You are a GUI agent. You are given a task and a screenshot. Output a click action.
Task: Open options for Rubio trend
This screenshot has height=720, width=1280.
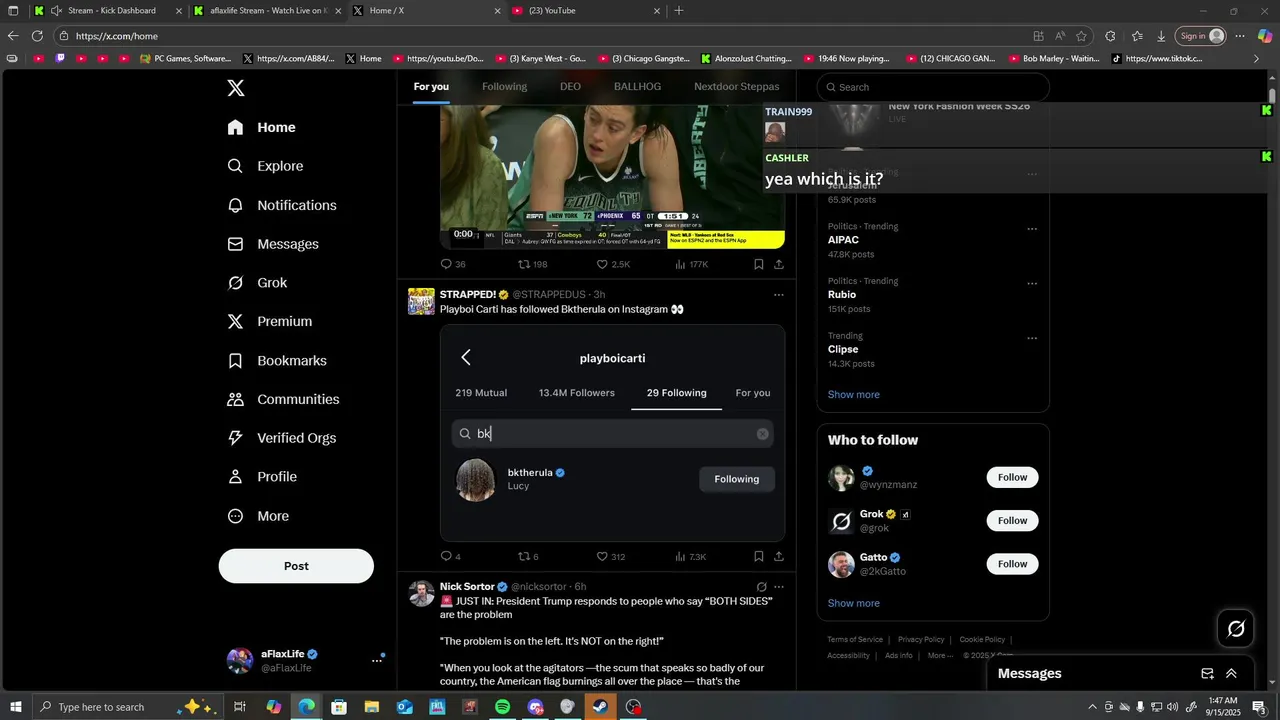click(x=1032, y=284)
